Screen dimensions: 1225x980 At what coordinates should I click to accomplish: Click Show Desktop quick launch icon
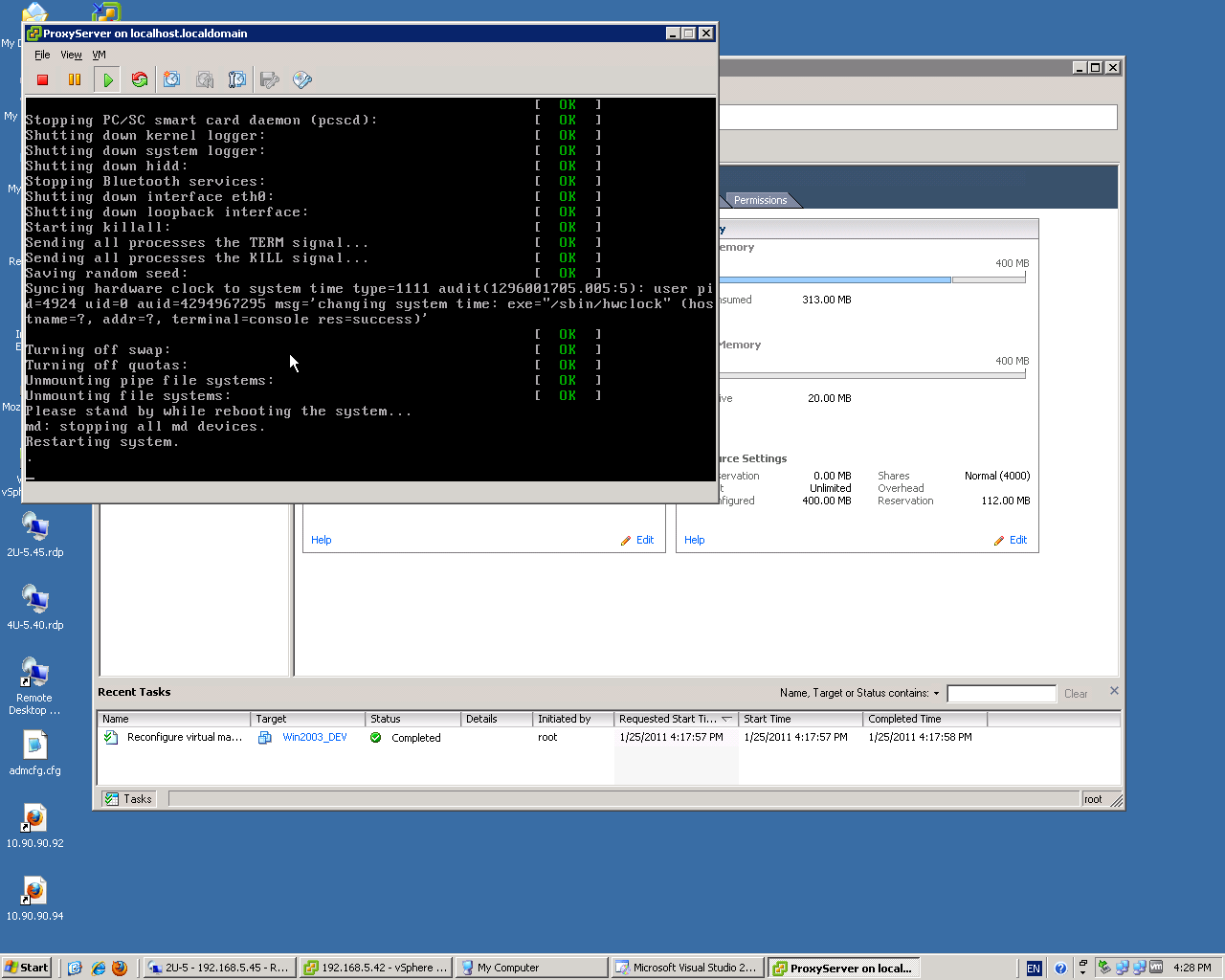tap(75, 968)
